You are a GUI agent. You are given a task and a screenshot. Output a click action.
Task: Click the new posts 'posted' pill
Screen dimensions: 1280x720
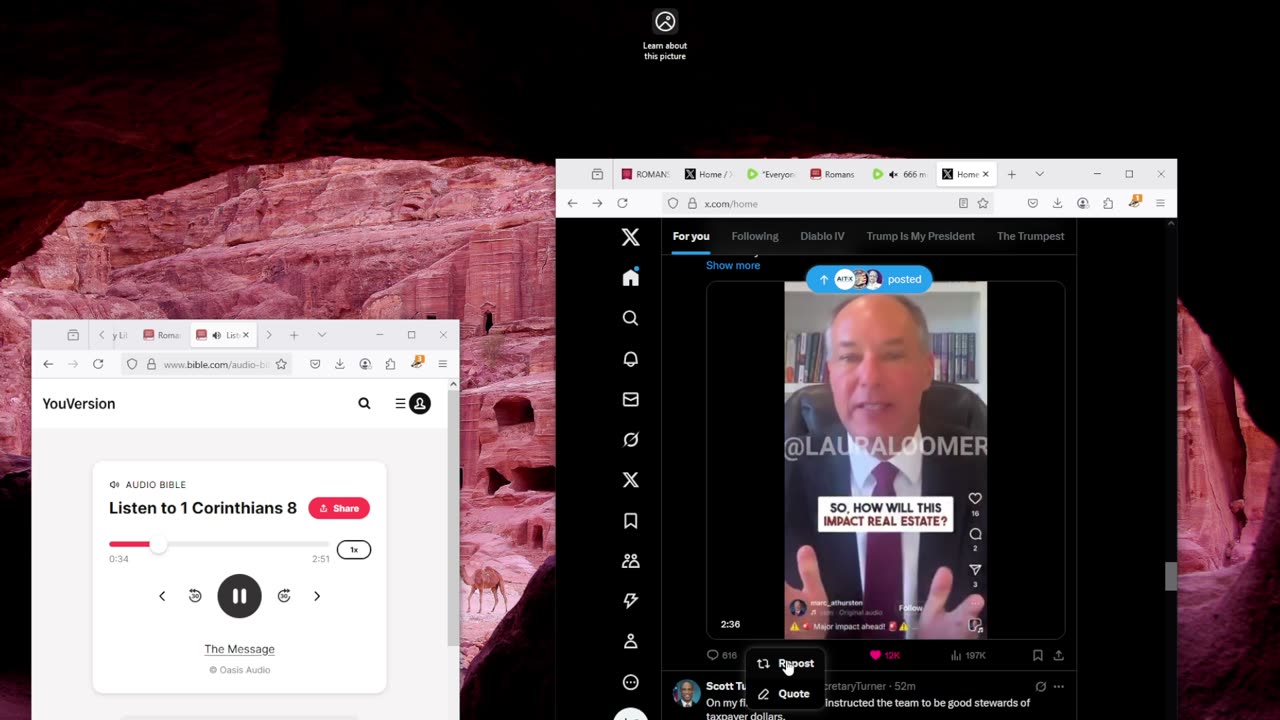[868, 279]
